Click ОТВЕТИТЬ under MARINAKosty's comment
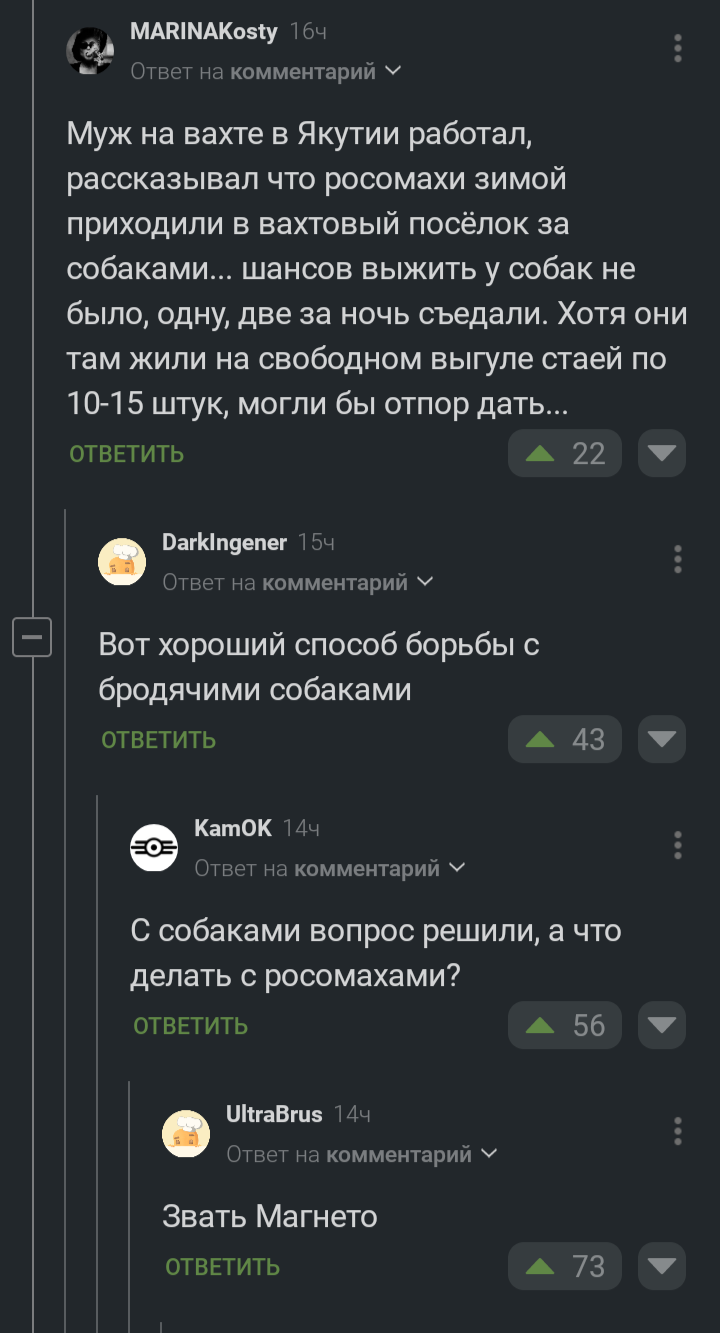Screen dimensions: 720x1333 (127, 454)
